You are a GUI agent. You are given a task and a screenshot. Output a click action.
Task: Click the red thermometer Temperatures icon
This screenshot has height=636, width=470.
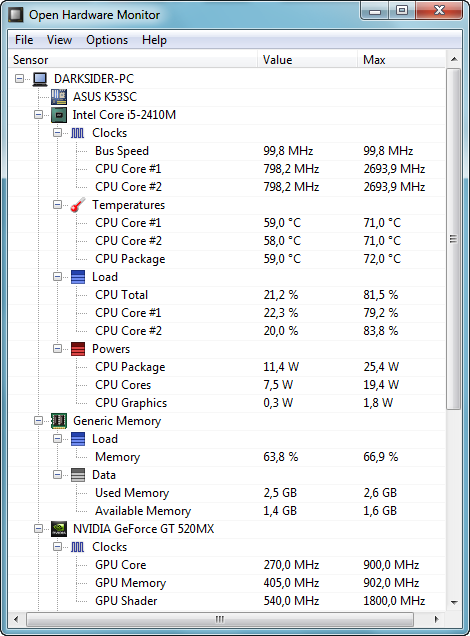pyautogui.click(x=77, y=205)
